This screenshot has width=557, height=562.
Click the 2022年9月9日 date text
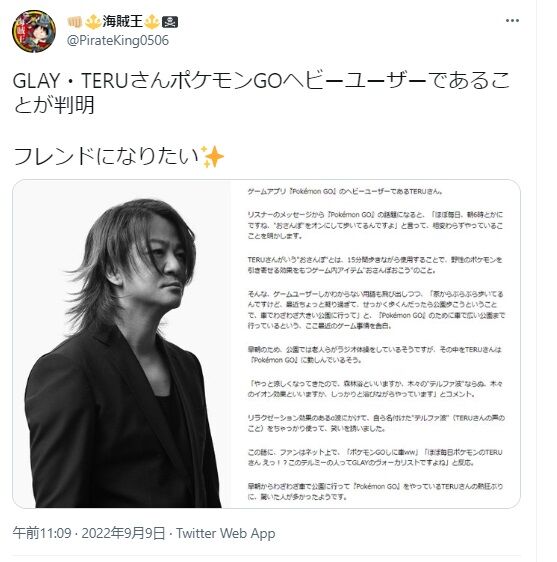point(123,533)
